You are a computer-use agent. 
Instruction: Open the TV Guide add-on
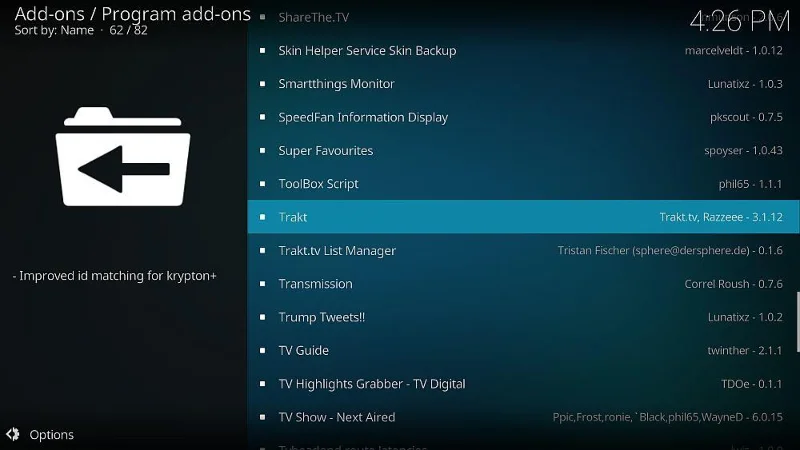click(x=523, y=351)
